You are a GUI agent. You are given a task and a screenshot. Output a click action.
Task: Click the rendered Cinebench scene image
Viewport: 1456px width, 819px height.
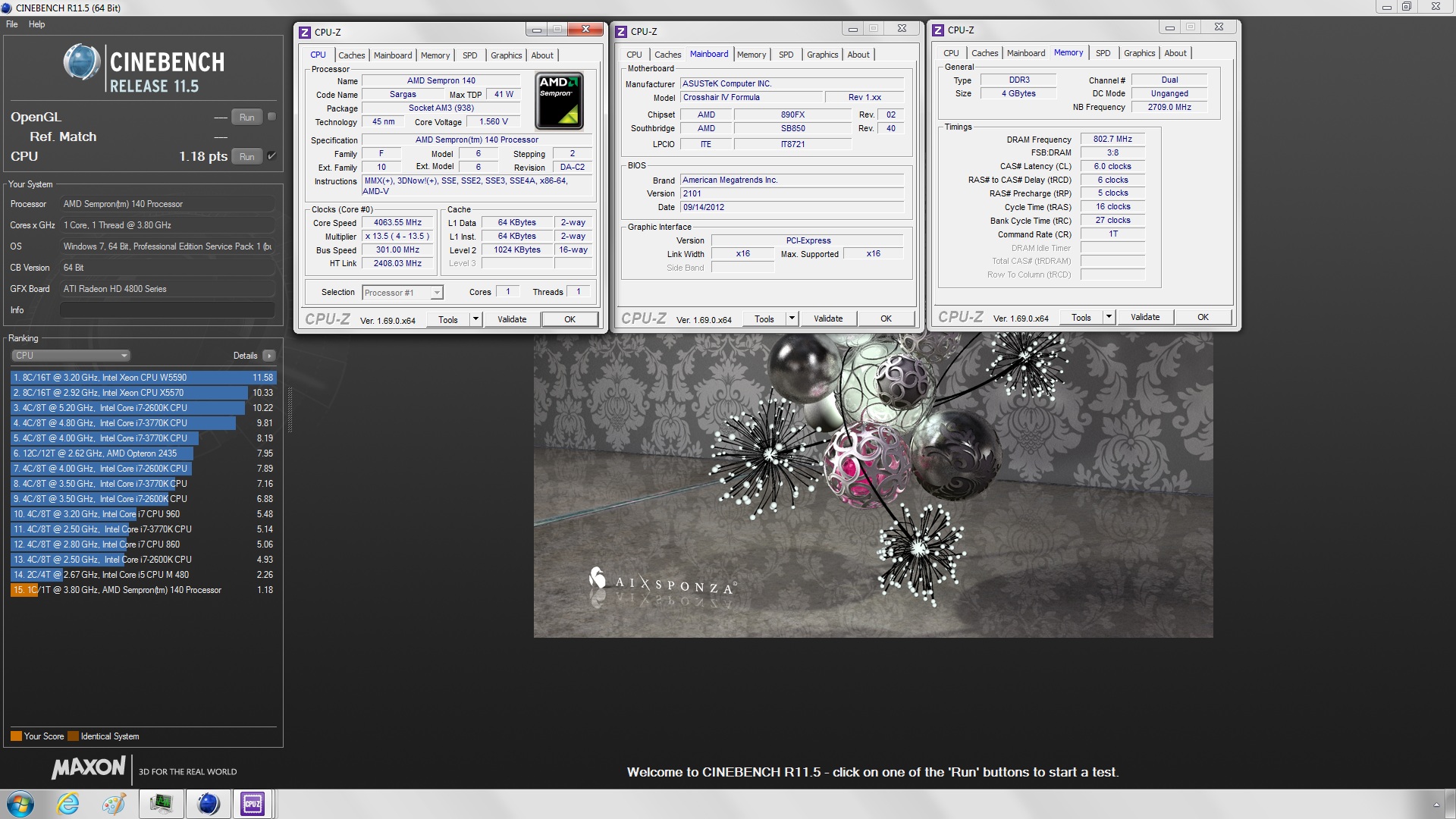coord(873,485)
